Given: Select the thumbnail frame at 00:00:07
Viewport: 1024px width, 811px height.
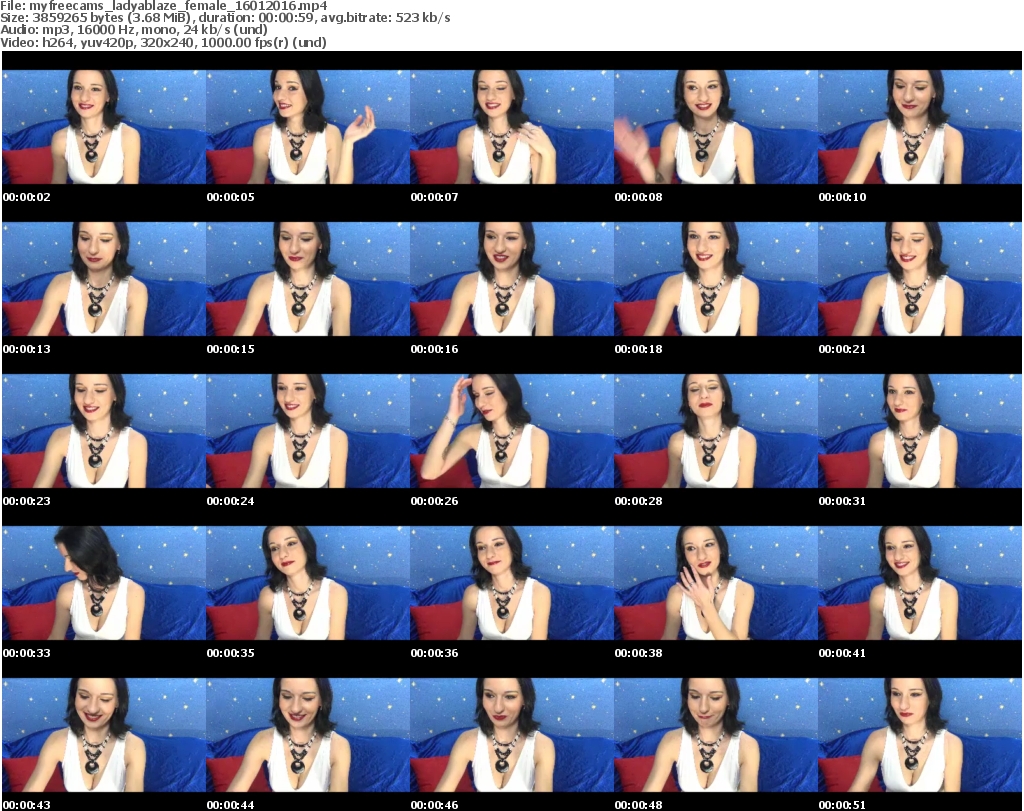Looking at the screenshot, I should click(x=512, y=127).
